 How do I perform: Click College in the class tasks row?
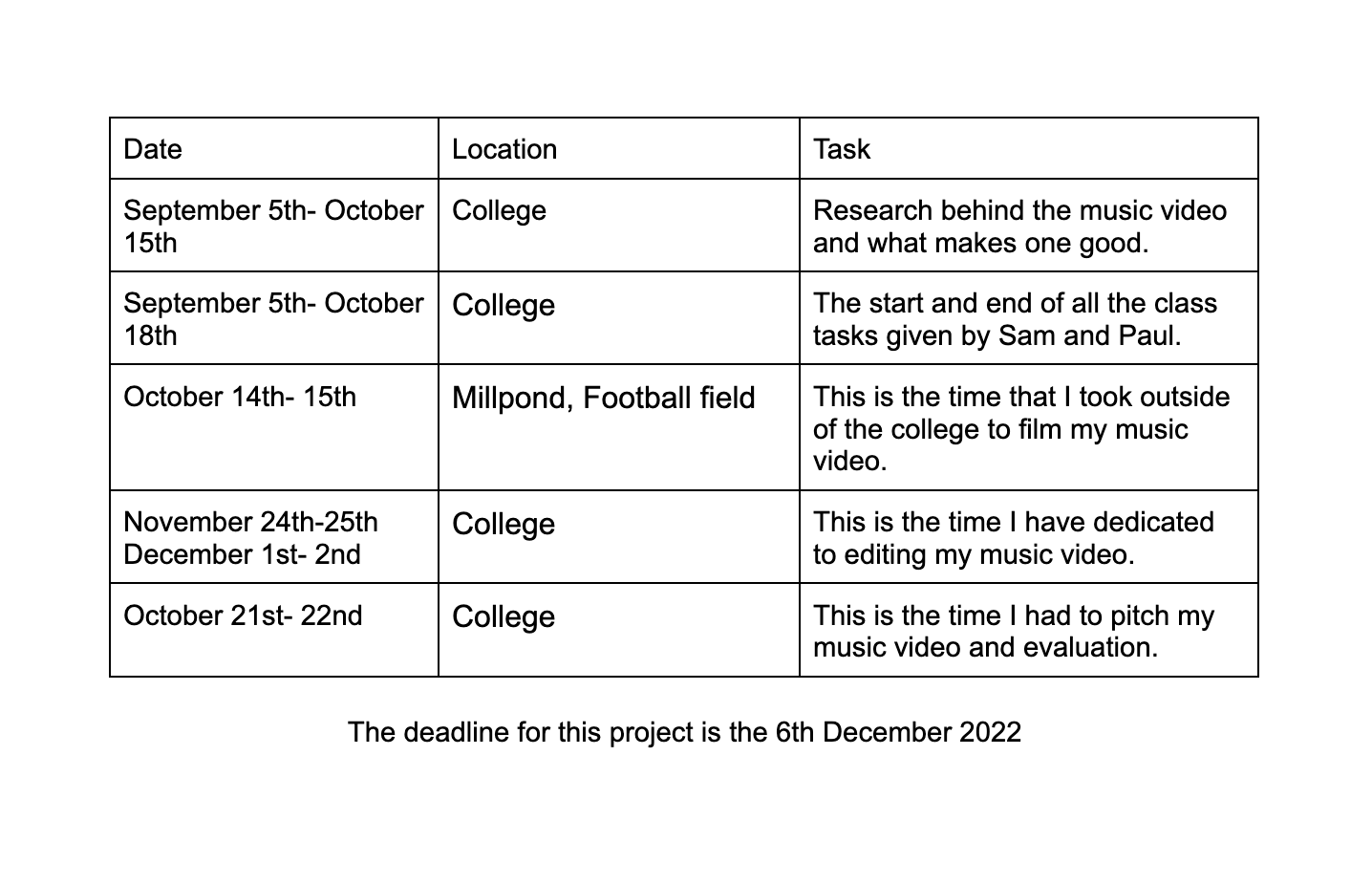504,305
